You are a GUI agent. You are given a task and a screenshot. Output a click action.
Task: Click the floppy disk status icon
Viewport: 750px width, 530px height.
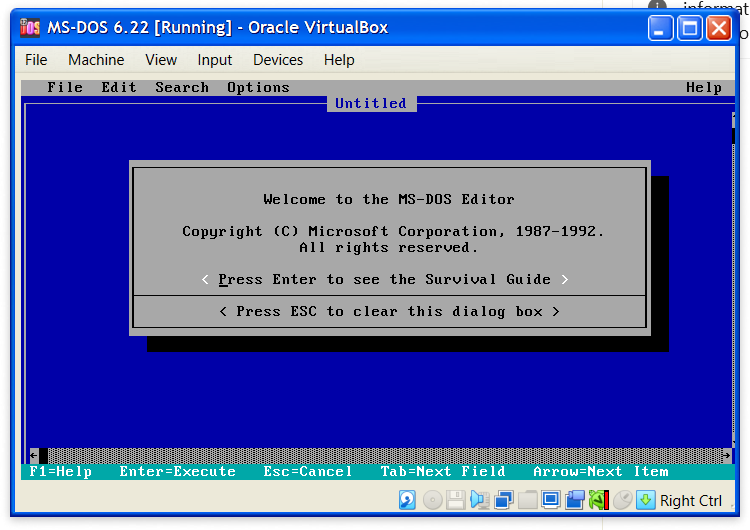[455, 500]
